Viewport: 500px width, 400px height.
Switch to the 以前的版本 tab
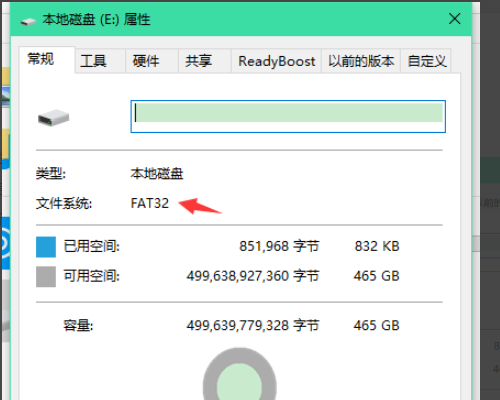[x=361, y=61]
